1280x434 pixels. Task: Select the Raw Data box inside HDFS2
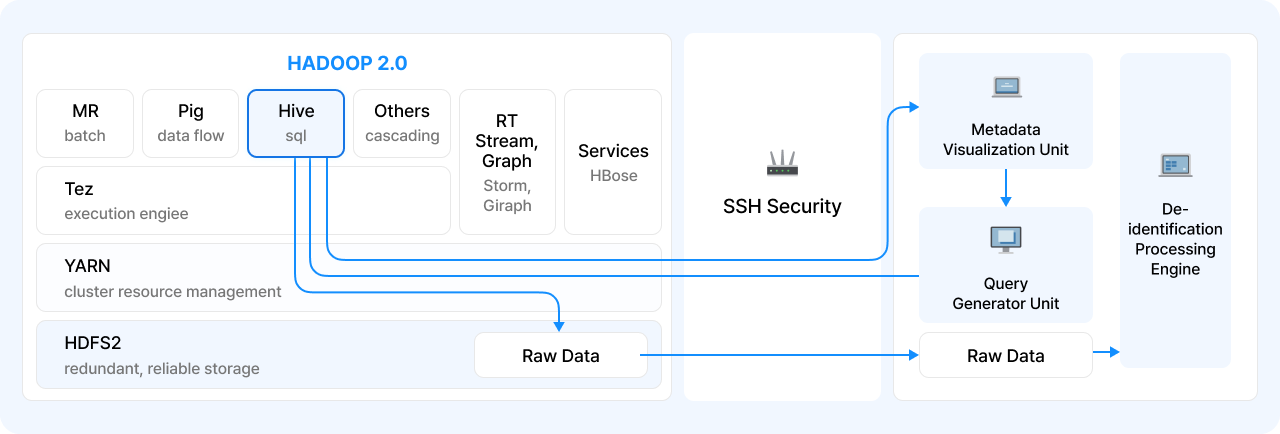coord(560,356)
